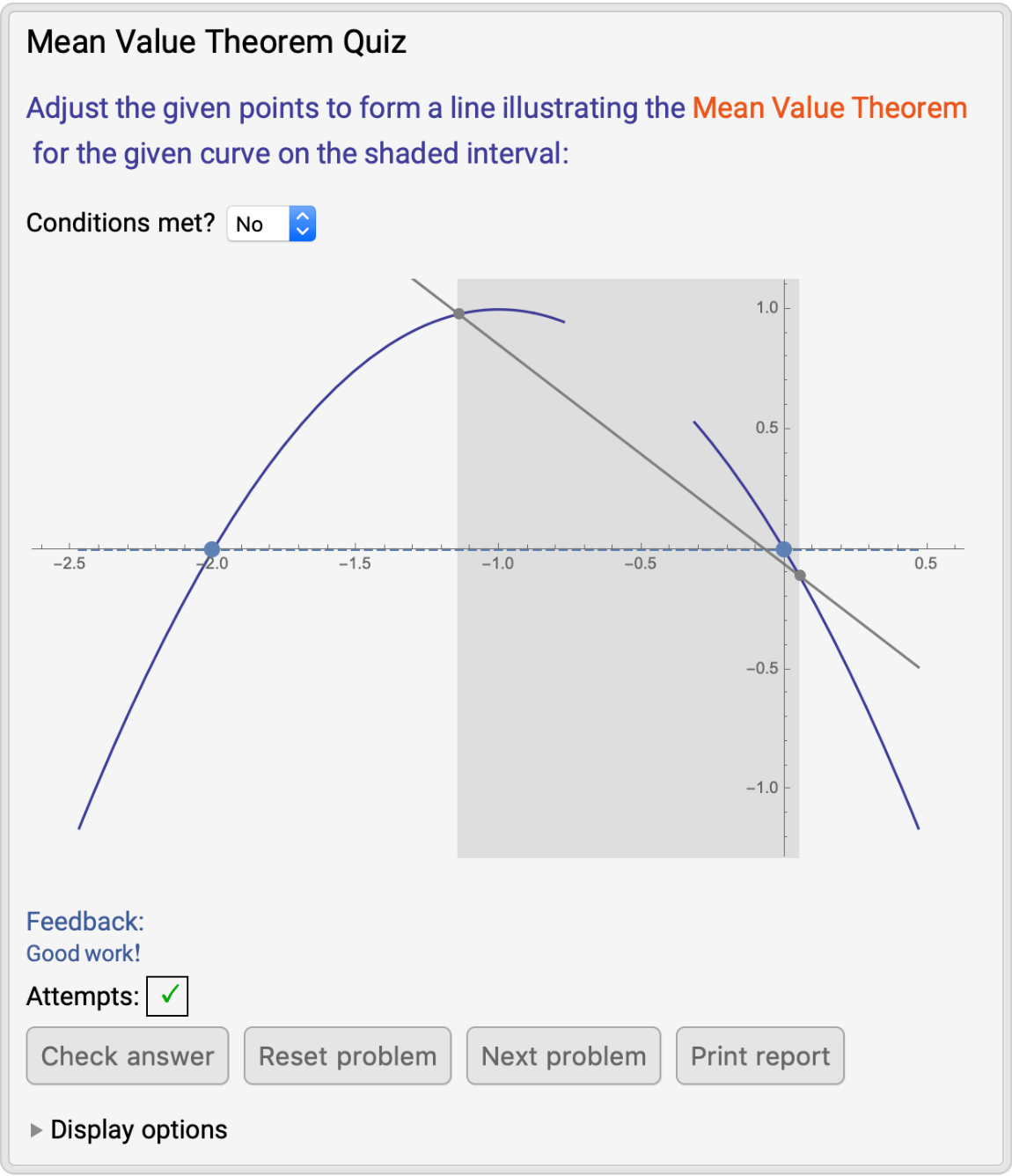Expand the Display options disclosure triangle

coord(36,1130)
